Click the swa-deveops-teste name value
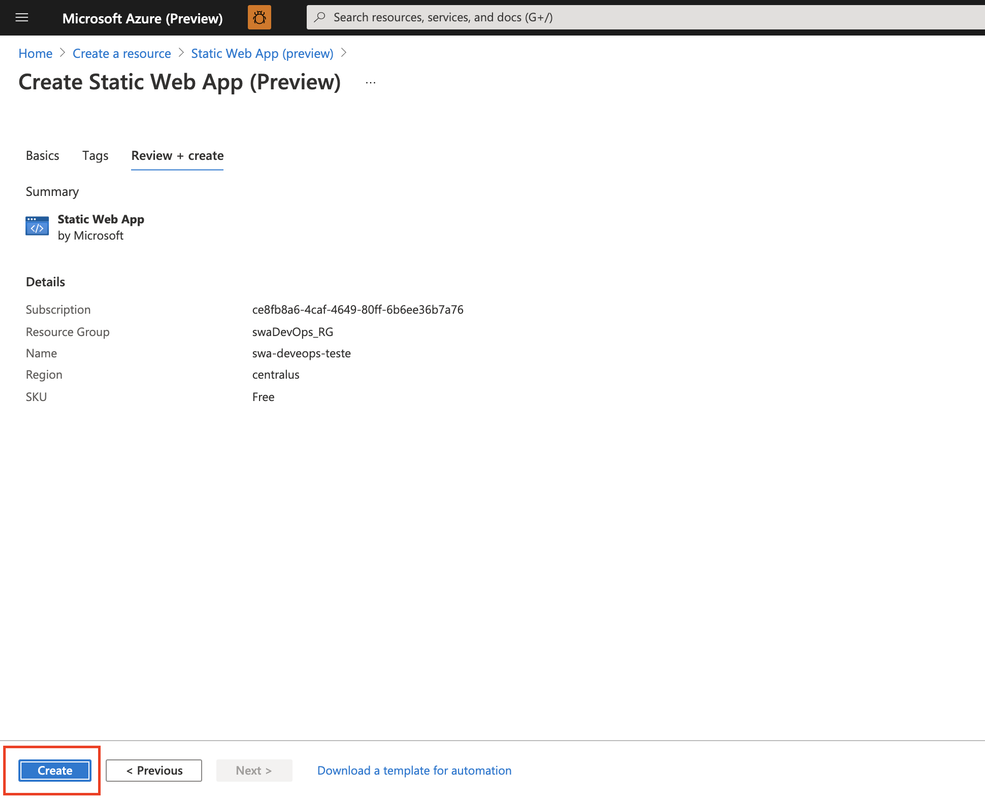 coord(302,354)
